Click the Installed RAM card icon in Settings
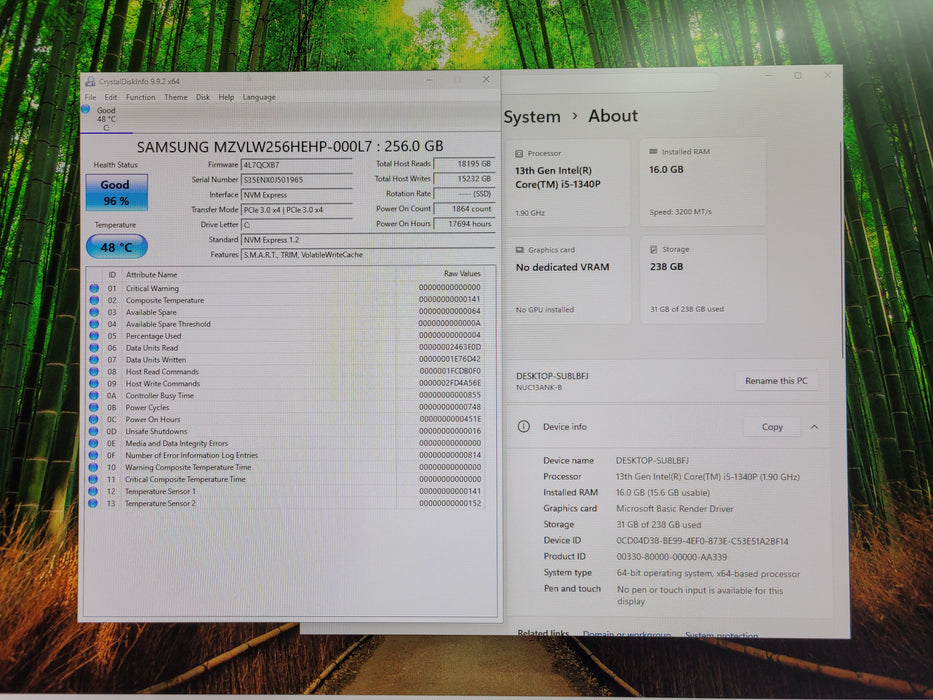The width and height of the screenshot is (933, 700). click(x=653, y=152)
